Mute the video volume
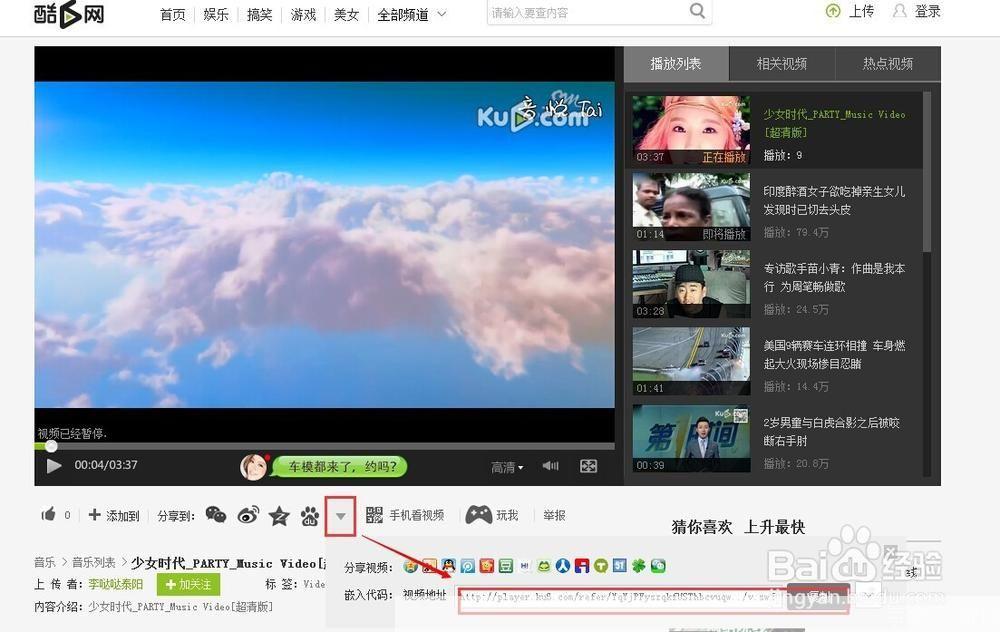 [550, 466]
